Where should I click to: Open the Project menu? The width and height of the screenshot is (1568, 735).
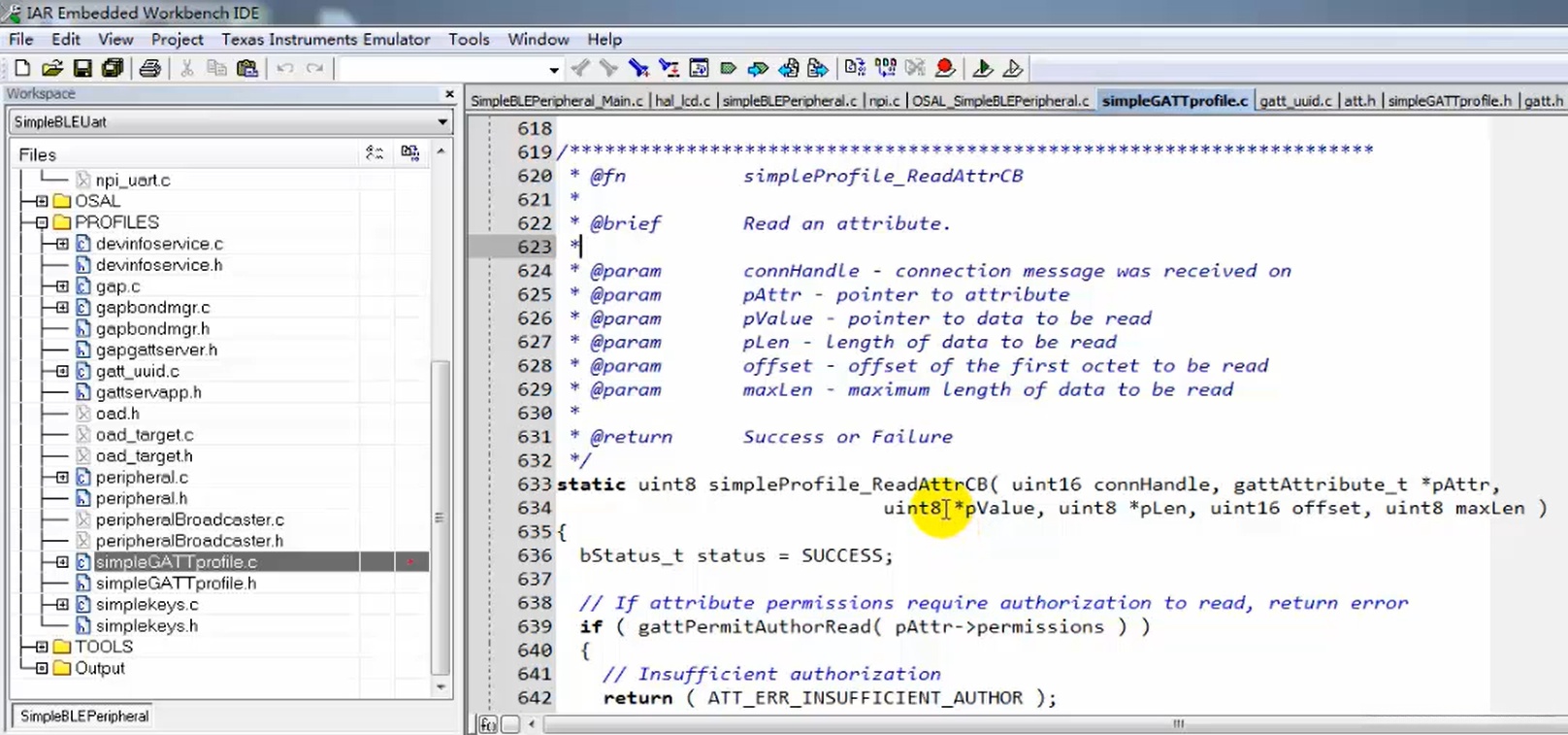[178, 39]
